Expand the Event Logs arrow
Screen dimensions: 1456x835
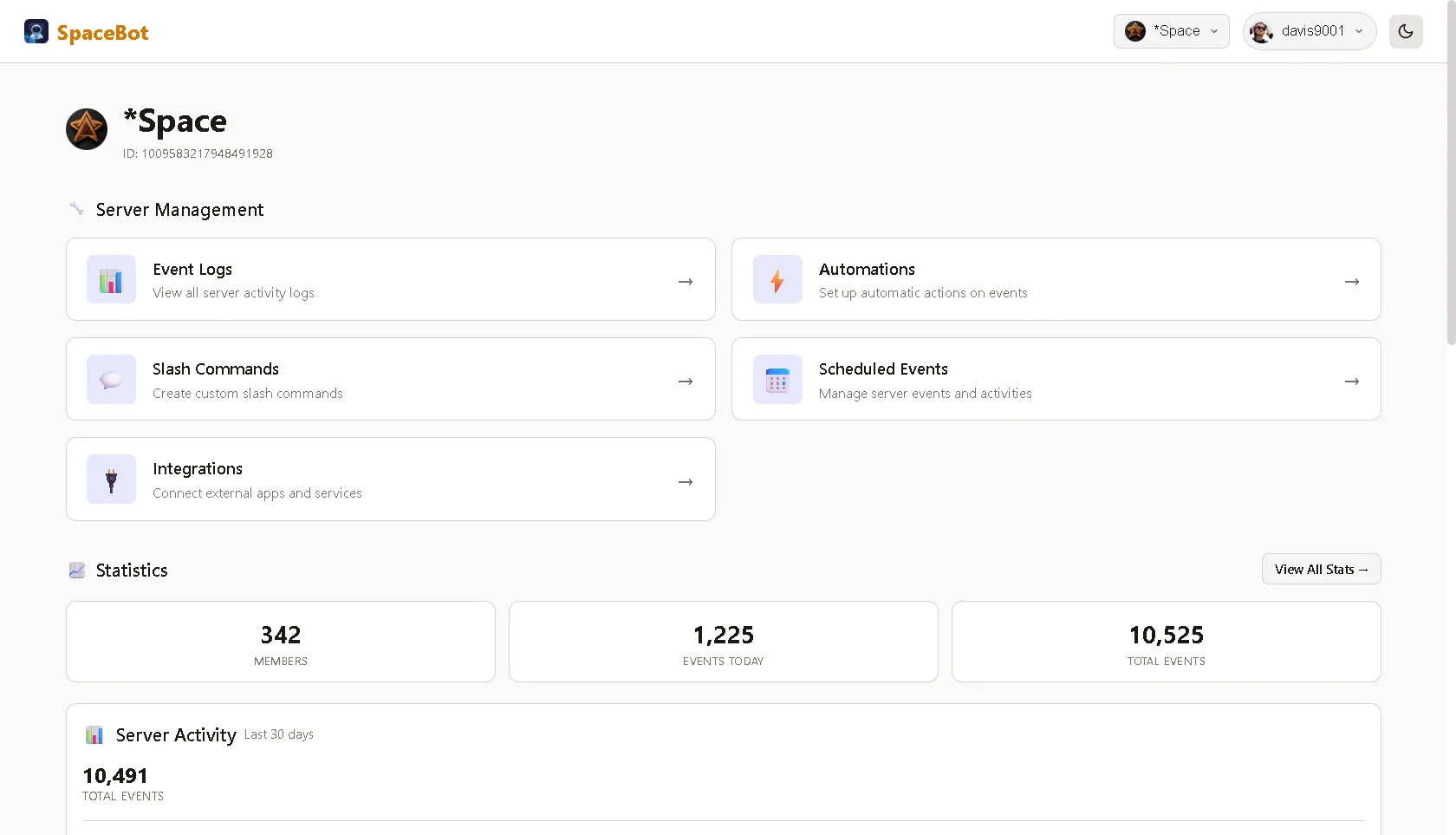click(685, 282)
